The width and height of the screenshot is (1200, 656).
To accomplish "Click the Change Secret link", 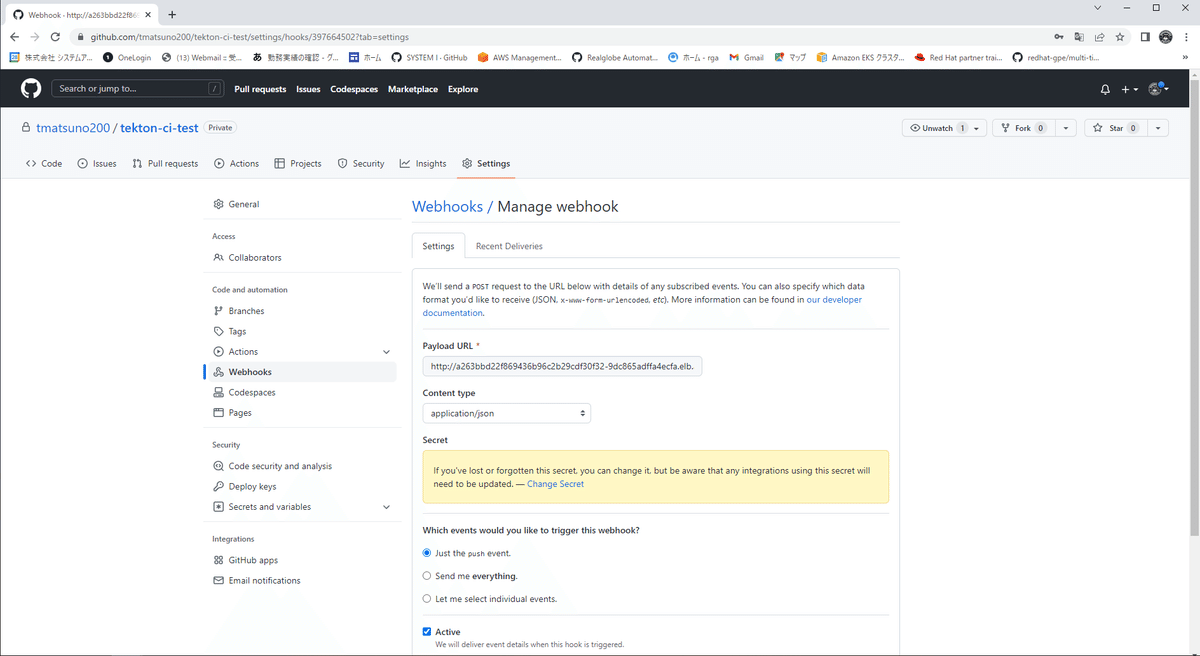I will click(555, 484).
